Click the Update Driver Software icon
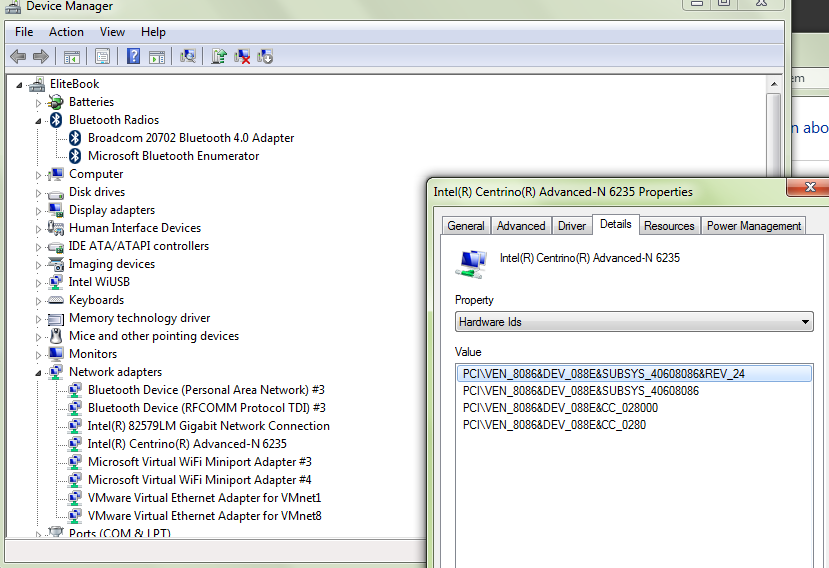This screenshot has width=829, height=568. [x=219, y=56]
